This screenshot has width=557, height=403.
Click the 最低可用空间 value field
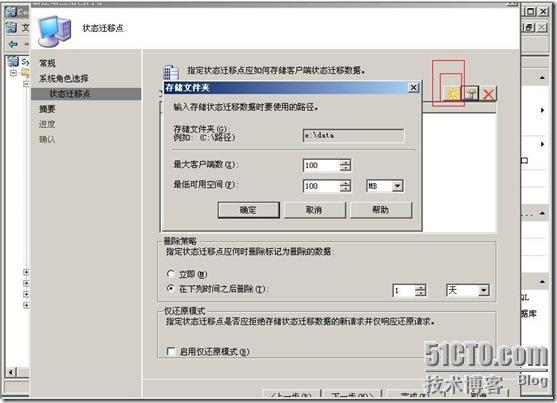point(321,186)
